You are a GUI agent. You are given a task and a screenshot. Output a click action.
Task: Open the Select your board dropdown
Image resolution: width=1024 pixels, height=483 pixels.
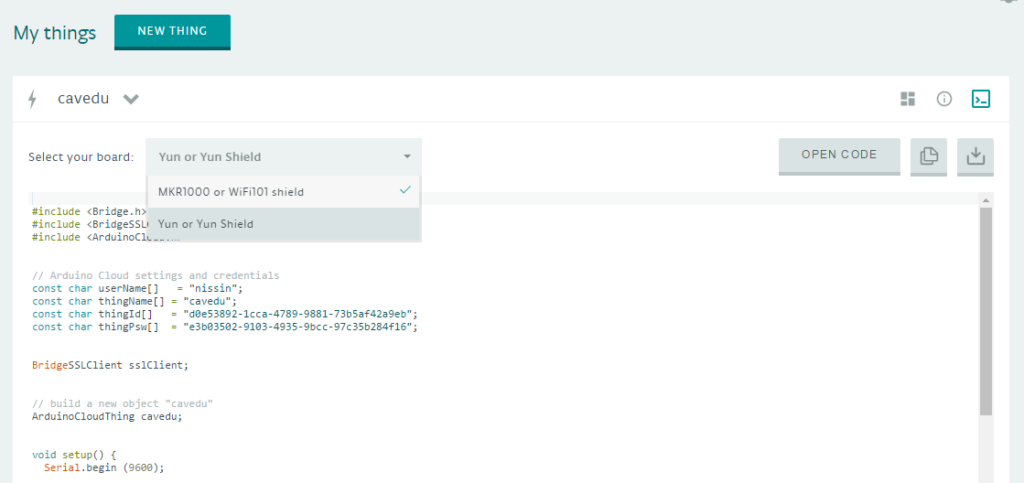coord(283,157)
